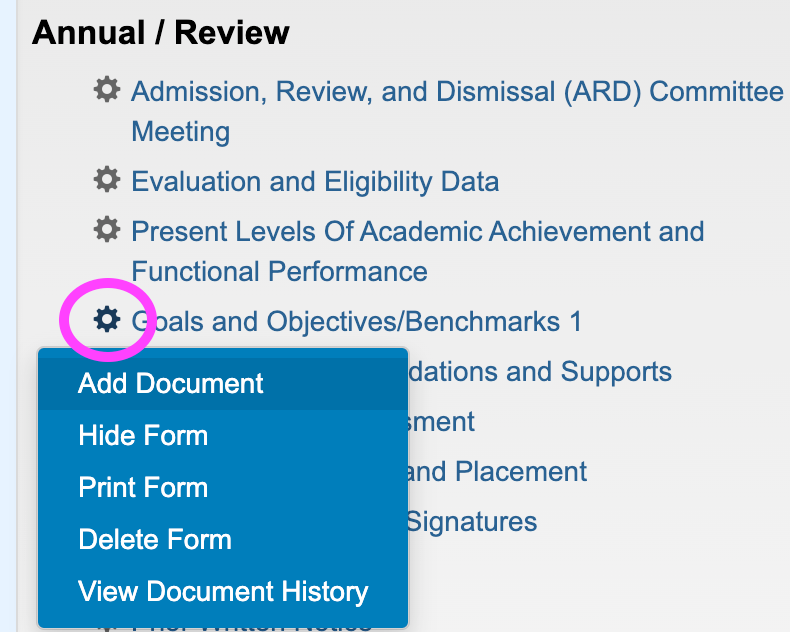Open Evaluation and Eligibility Data form
Image resolution: width=790 pixels, height=632 pixels.
tap(315, 181)
